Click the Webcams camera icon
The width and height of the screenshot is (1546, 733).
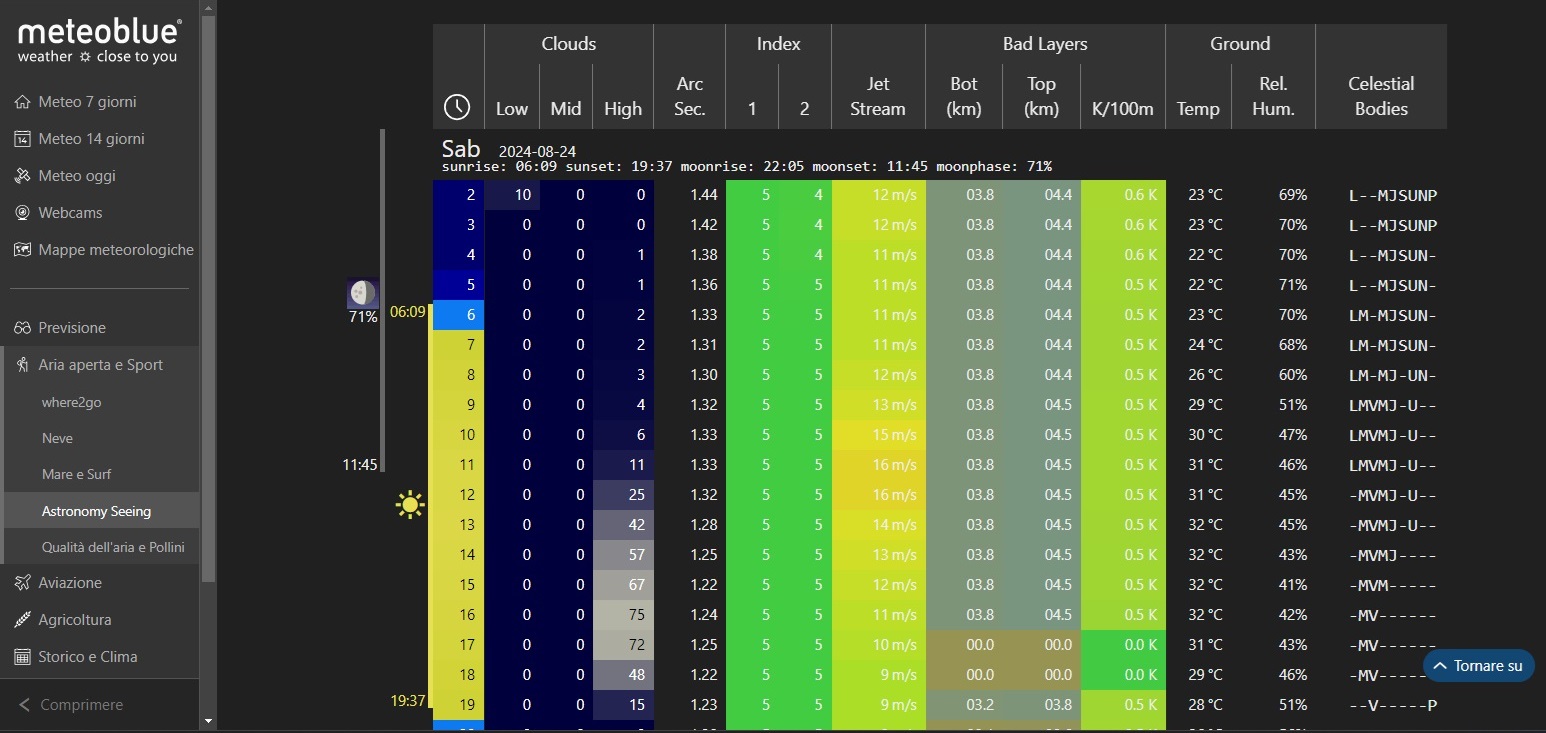(23, 213)
